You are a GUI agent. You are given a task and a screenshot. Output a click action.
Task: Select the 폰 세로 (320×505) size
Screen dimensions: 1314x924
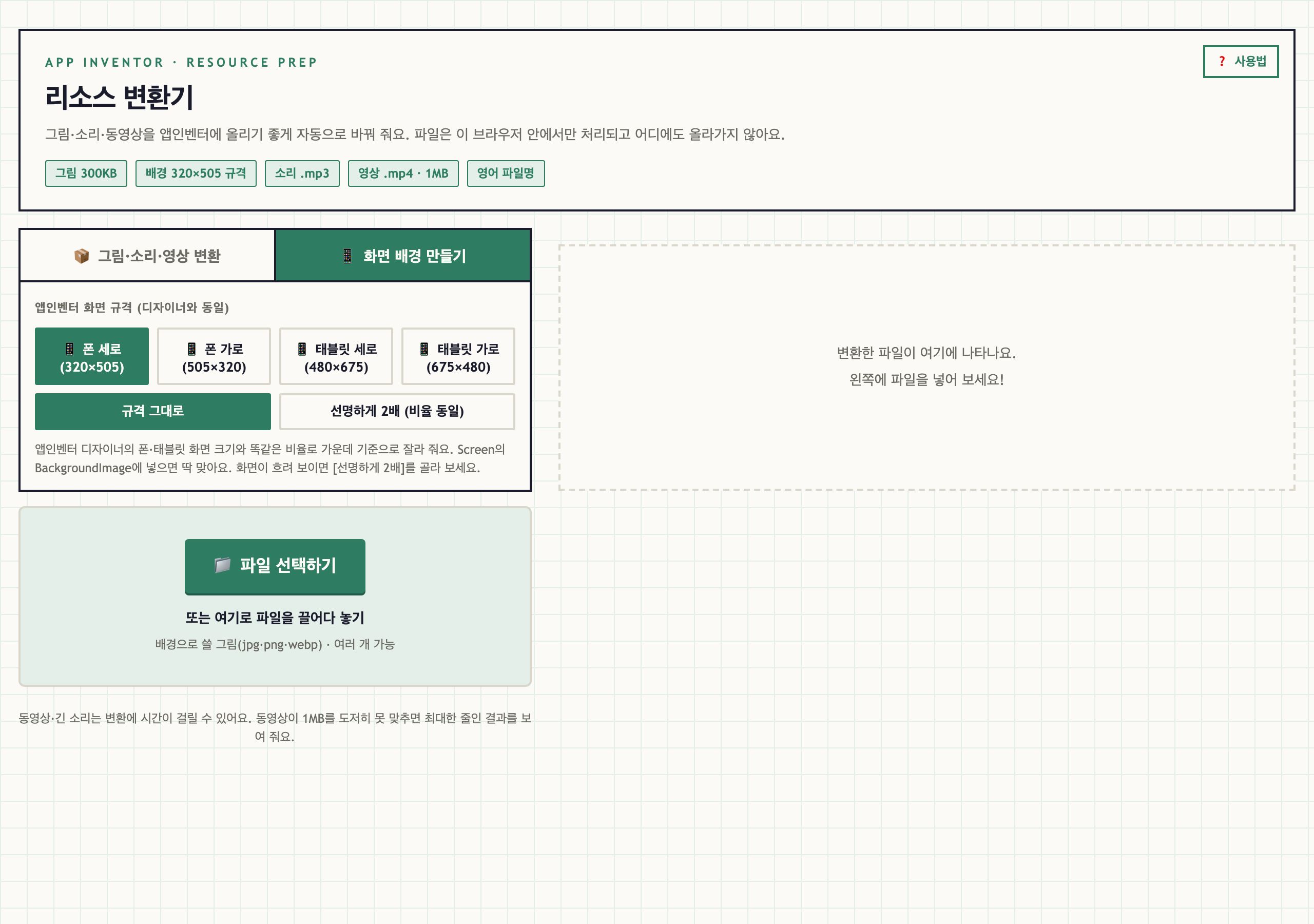pyautogui.click(x=91, y=356)
